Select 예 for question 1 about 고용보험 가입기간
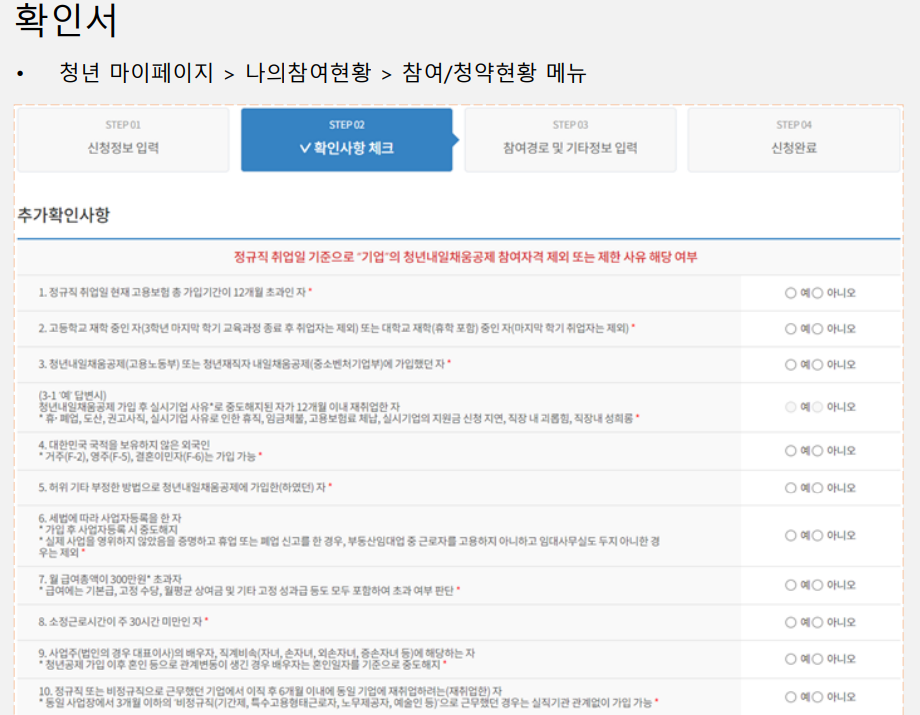This screenshot has width=920, height=715. [790, 291]
